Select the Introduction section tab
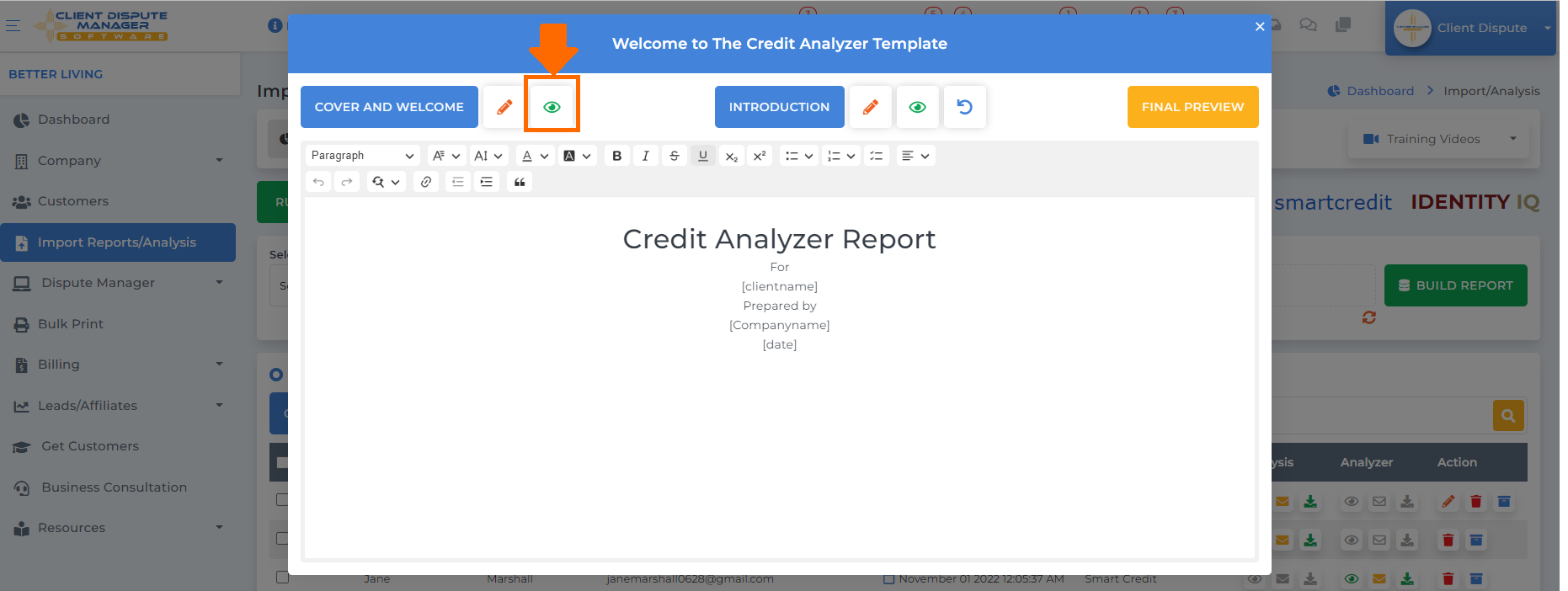The width and height of the screenshot is (1568, 591). coord(780,107)
